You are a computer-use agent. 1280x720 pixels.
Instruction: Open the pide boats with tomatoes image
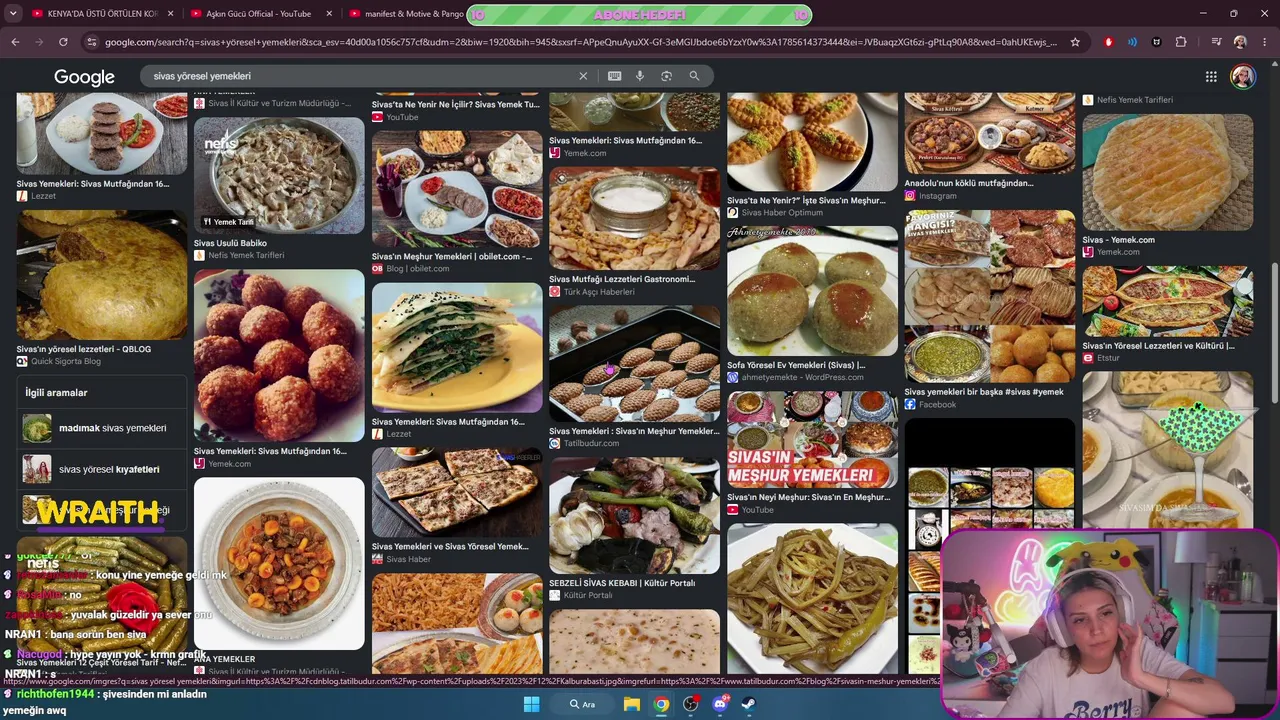click(1167, 301)
